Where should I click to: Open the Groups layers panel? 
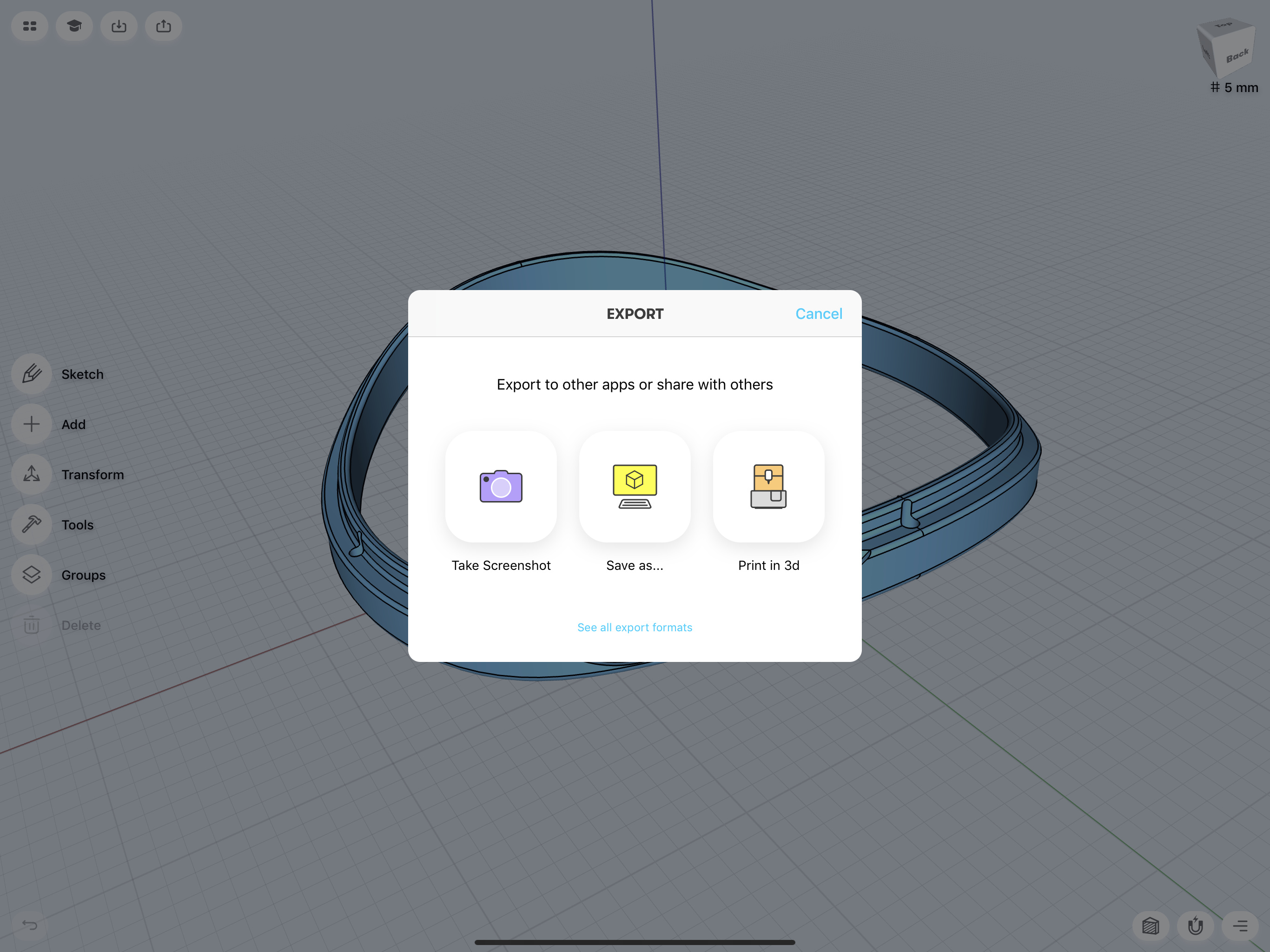click(32, 575)
